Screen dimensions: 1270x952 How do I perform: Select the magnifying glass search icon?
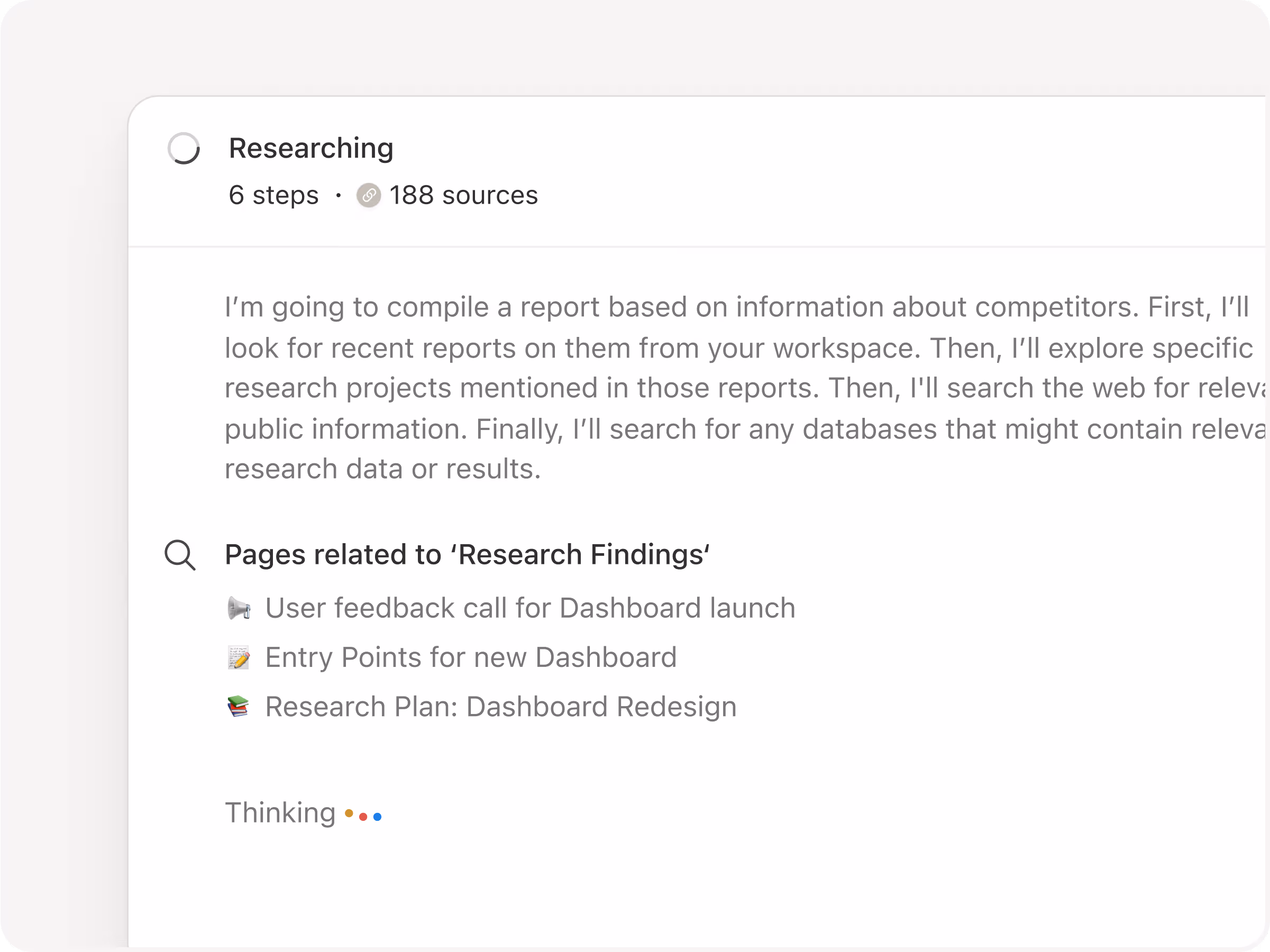pos(181,555)
